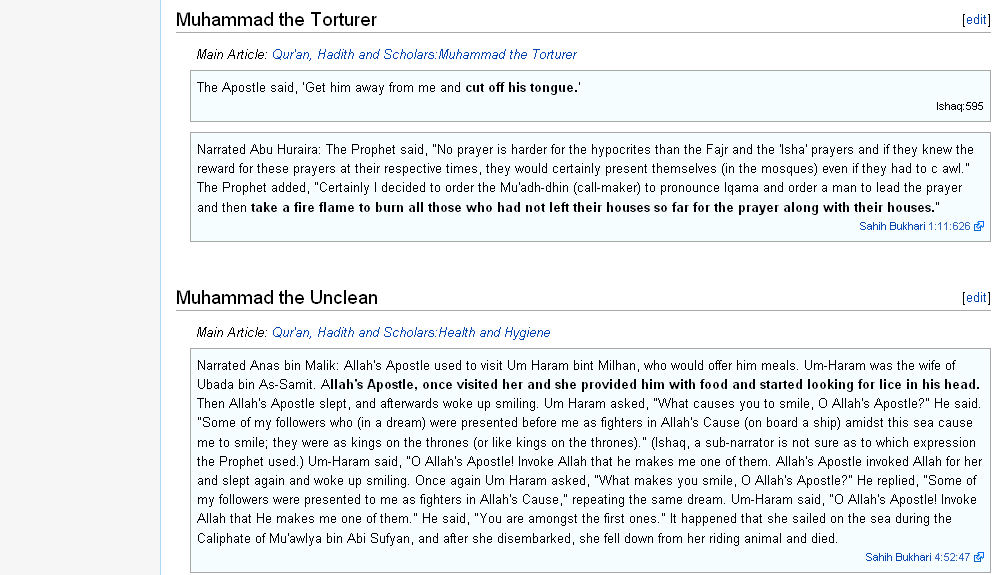Click the Muhammad the Torturer heading

click(x=276, y=20)
